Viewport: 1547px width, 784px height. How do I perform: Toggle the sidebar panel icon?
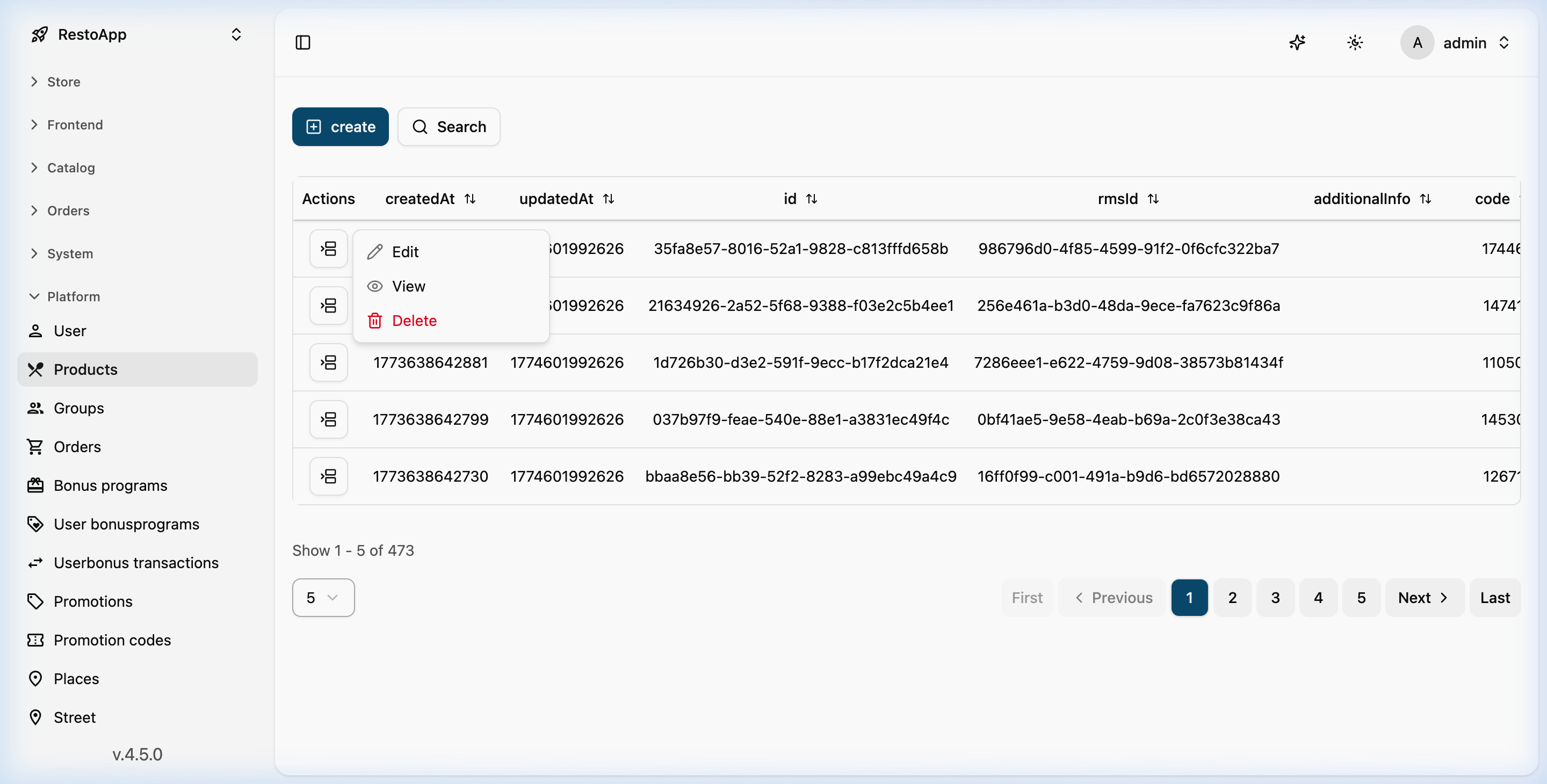click(x=302, y=42)
